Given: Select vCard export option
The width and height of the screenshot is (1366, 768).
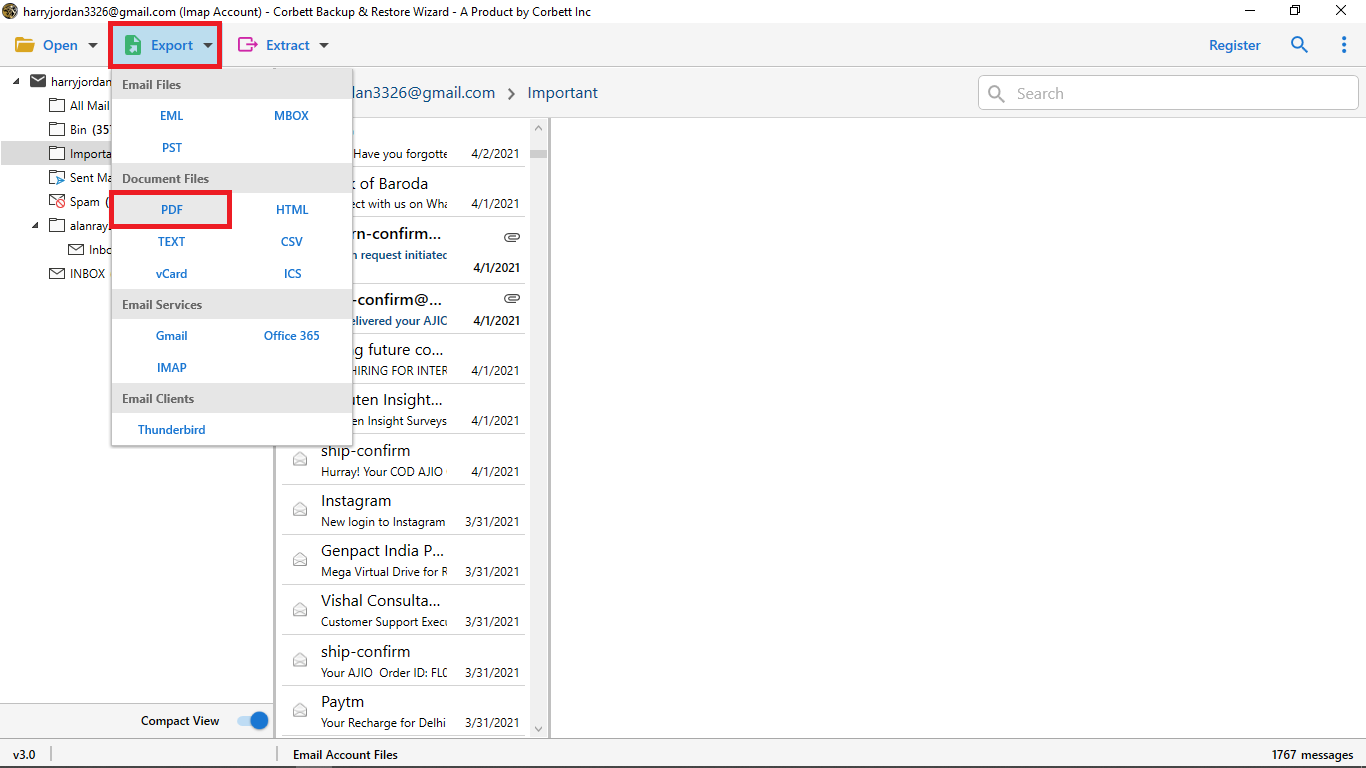Looking at the screenshot, I should coord(172,274).
